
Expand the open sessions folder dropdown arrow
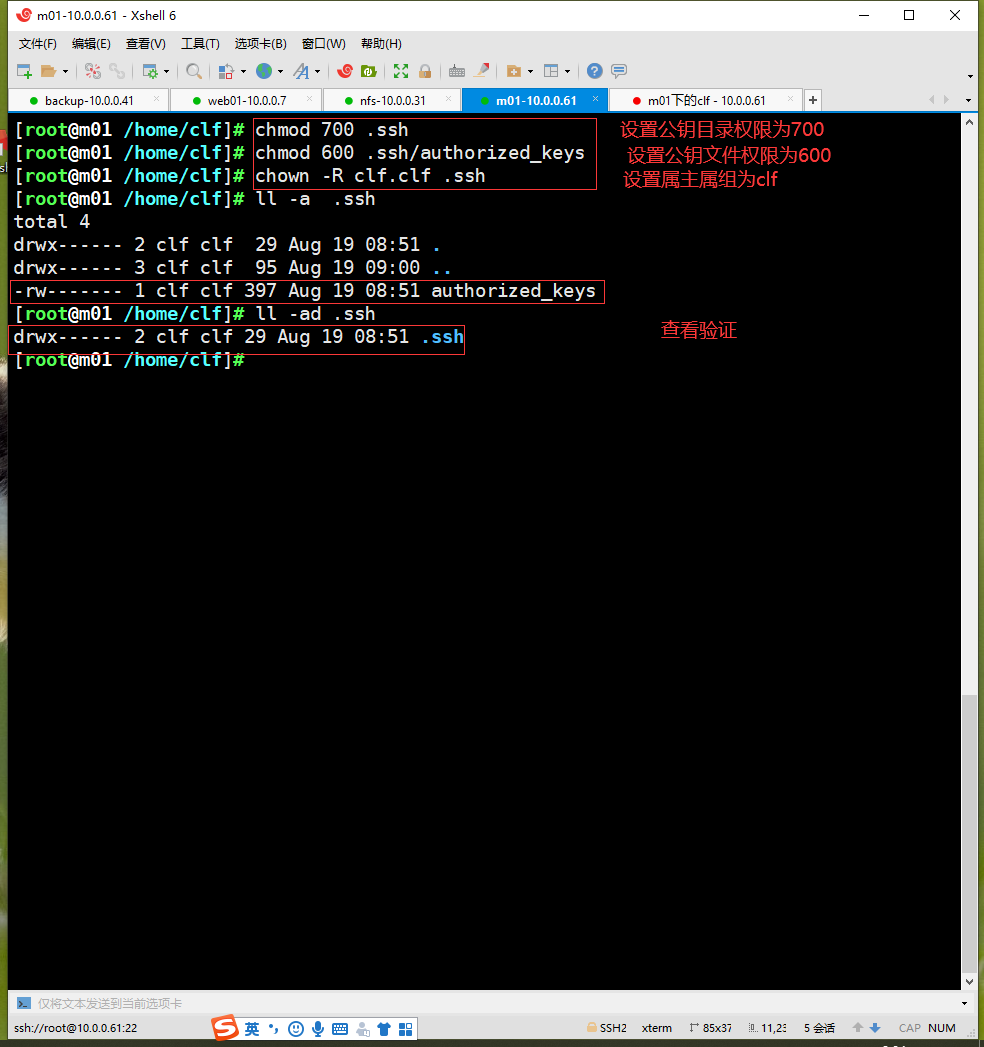click(x=65, y=71)
